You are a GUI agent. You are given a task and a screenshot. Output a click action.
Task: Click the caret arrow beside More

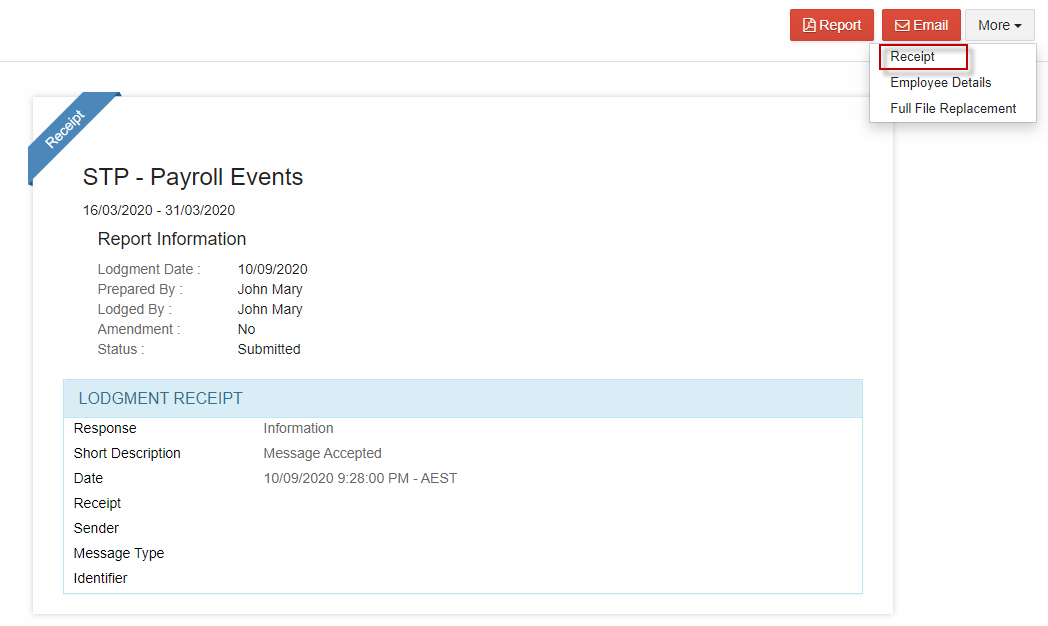[x=1018, y=26]
